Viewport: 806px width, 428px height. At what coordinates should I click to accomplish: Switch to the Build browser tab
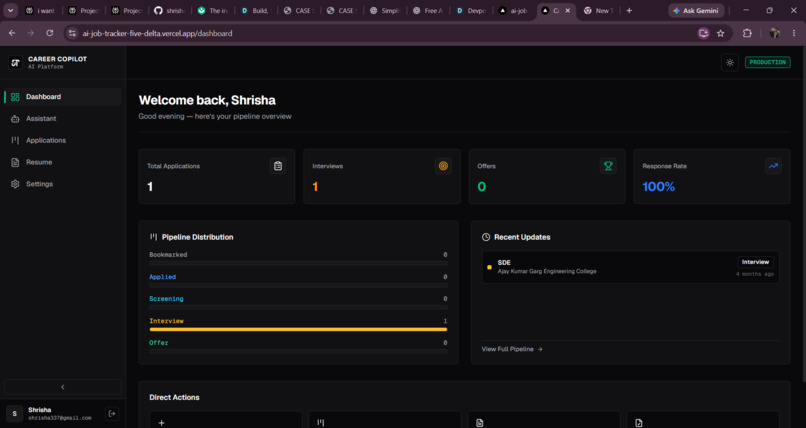tap(255, 10)
